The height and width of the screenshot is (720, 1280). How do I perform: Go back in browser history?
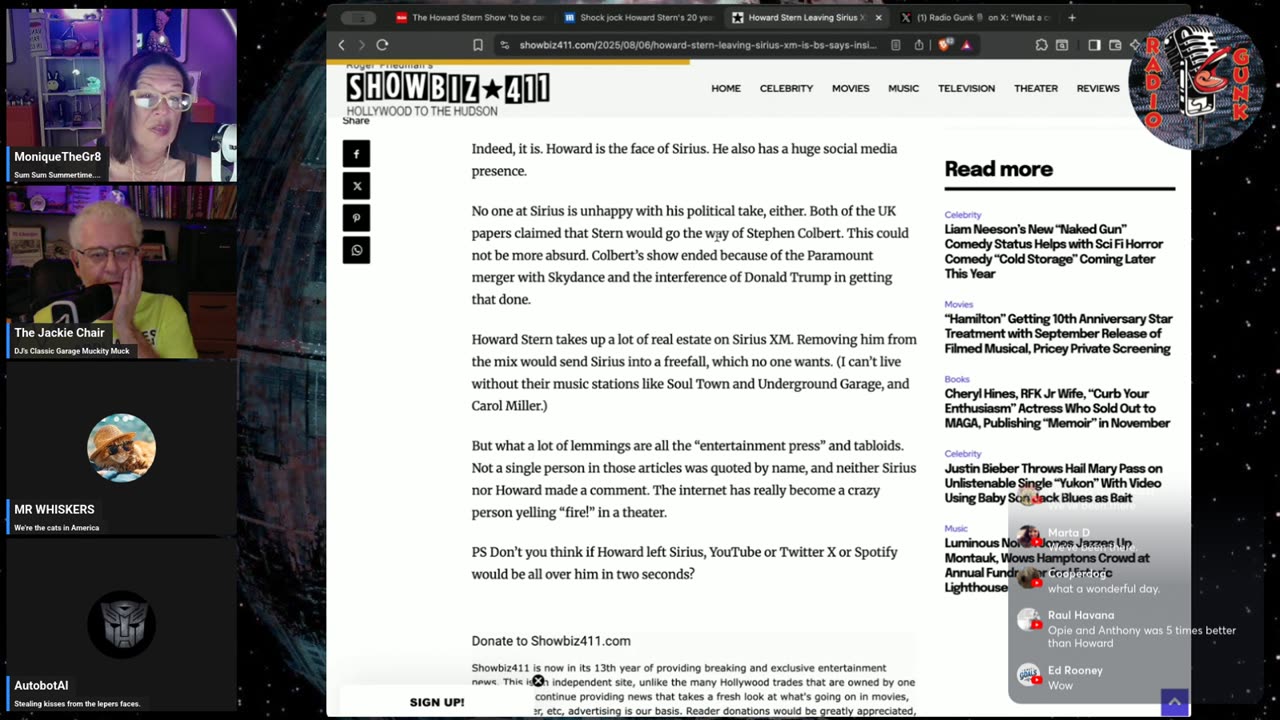pos(341,45)
